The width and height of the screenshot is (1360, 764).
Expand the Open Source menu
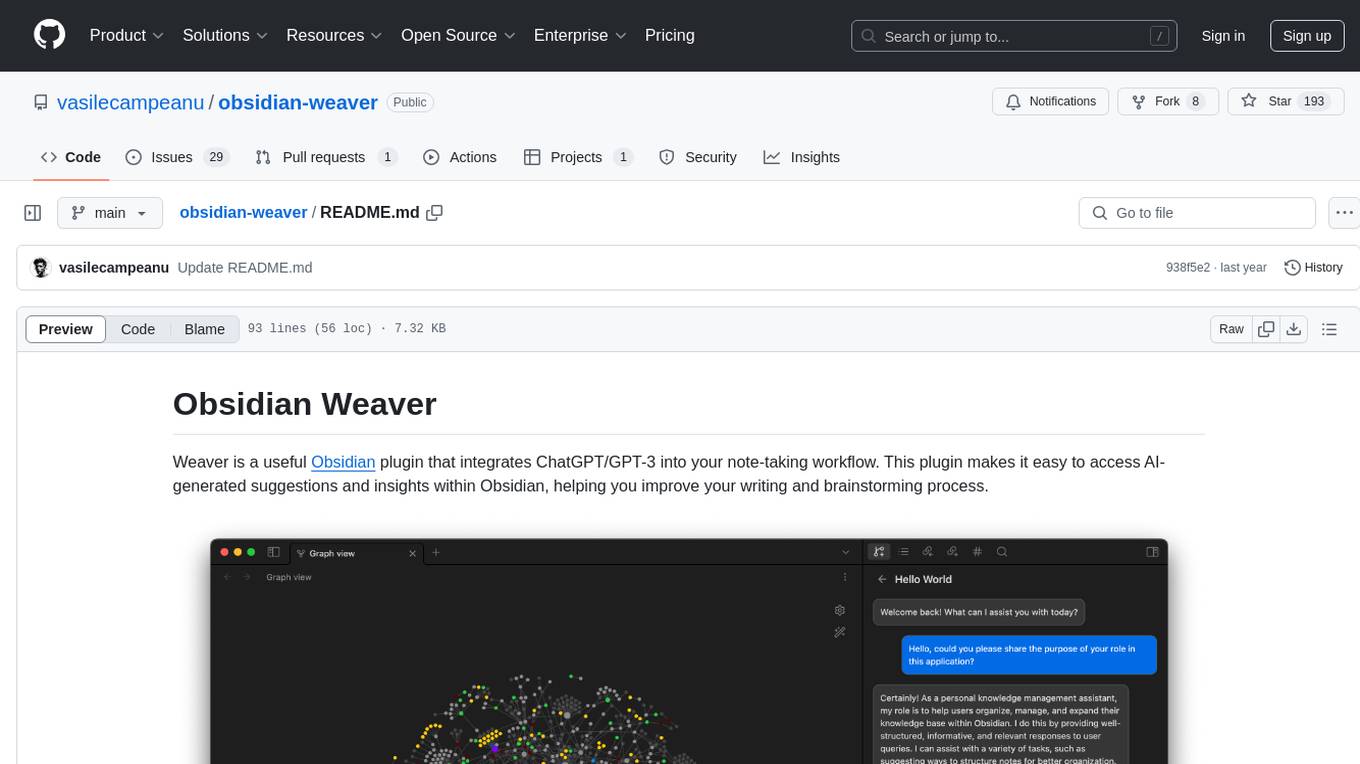458,35
